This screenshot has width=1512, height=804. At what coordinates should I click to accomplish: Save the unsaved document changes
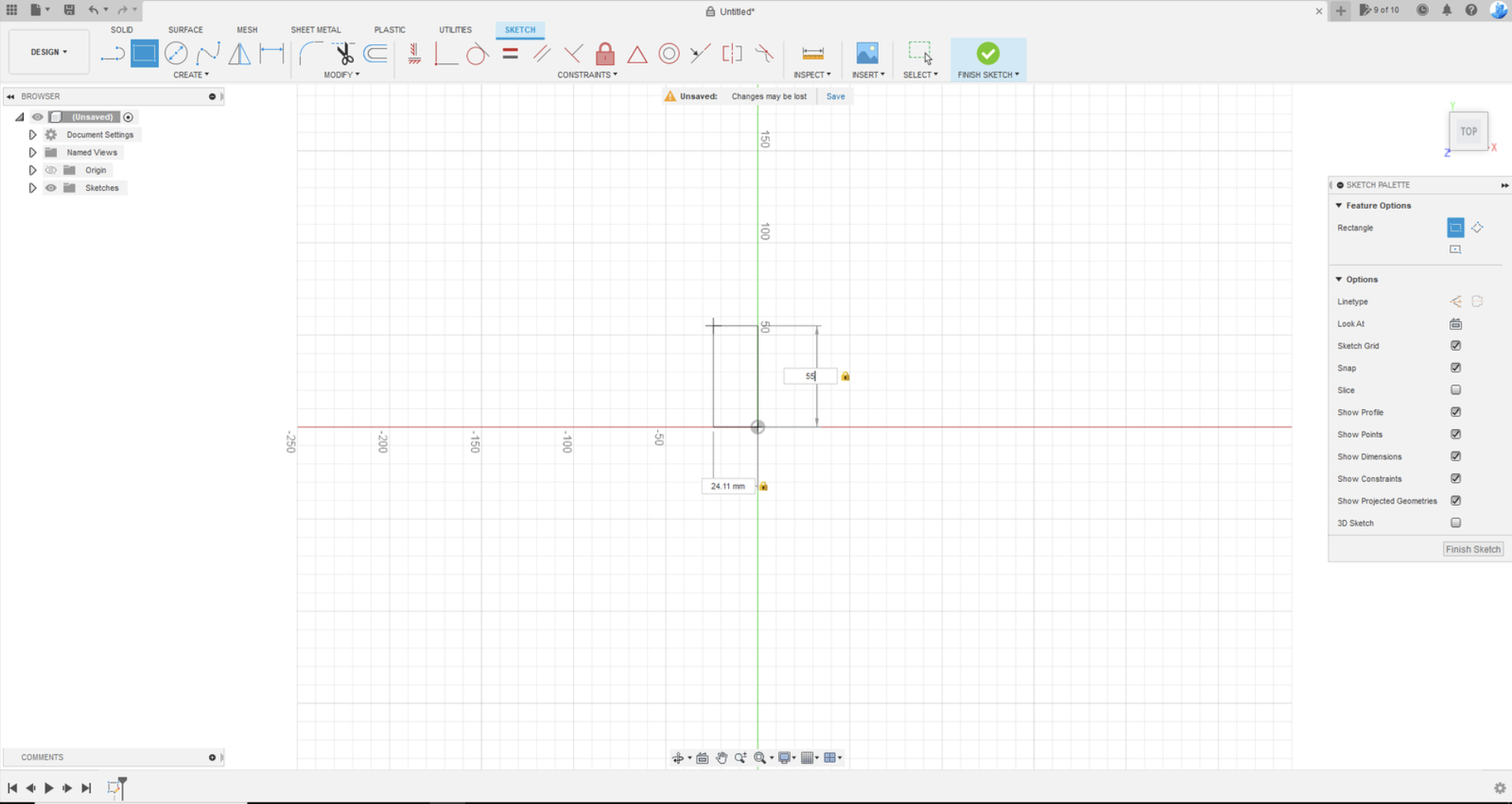click(x=835, y=96)
